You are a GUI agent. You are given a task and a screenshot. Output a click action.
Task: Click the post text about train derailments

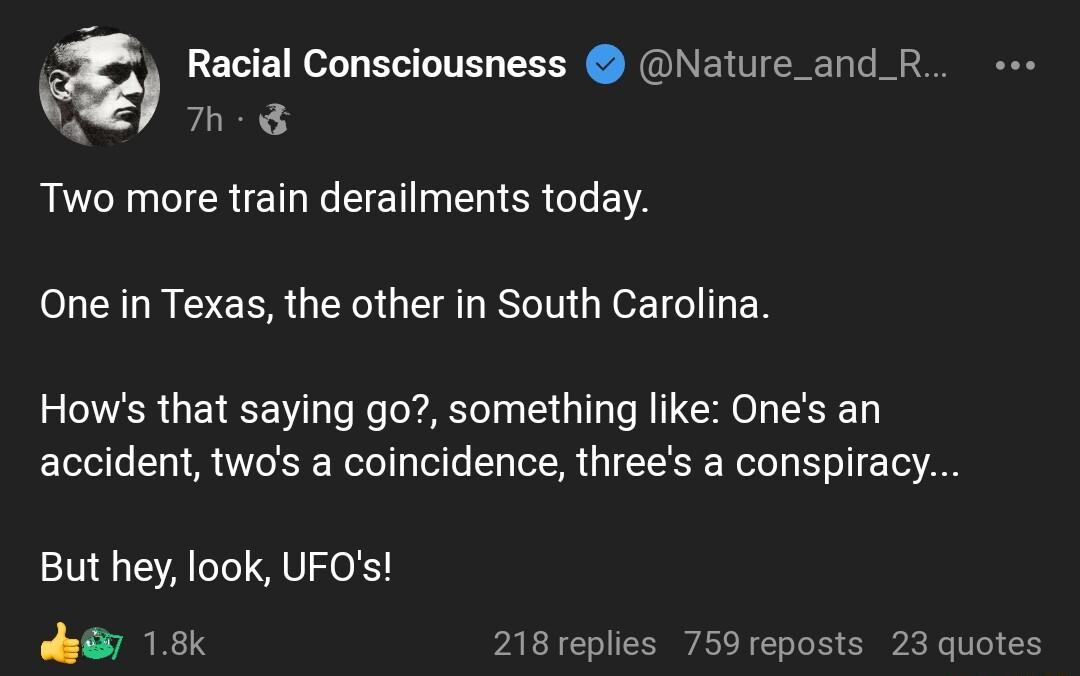click(344, 197)
